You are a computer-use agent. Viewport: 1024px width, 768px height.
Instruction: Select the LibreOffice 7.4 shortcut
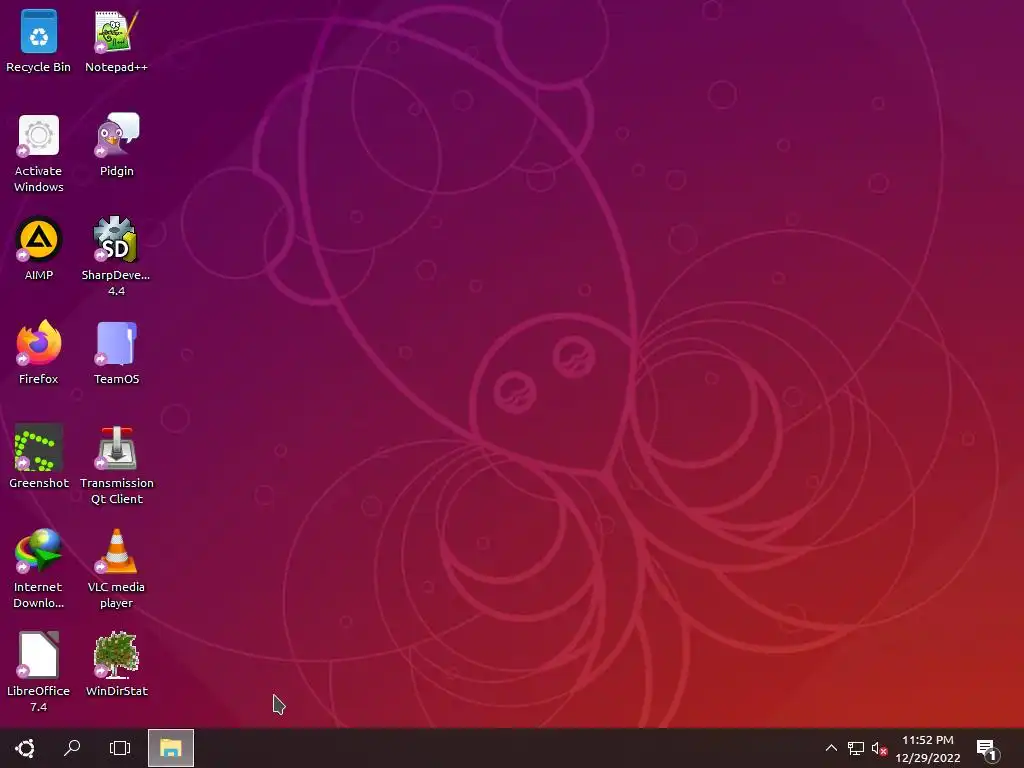39,673
